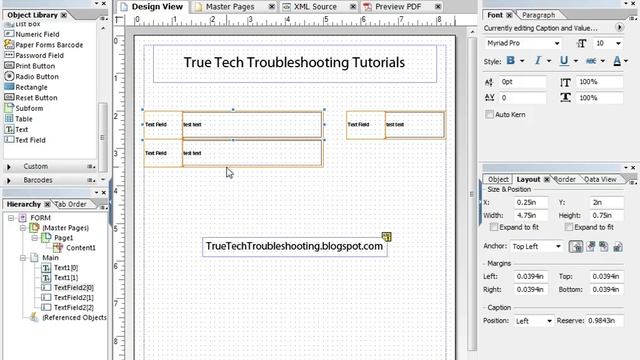This screenshot has height=360, width=640.
Task: Click the first rotate-anchor icon next to Anchor
Action: [x=576, y=247]
